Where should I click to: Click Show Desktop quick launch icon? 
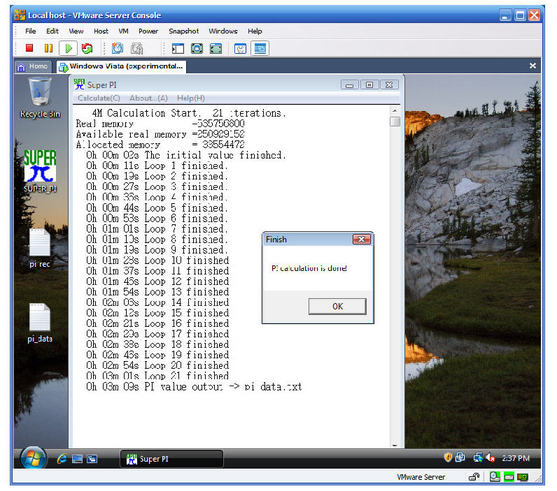pyautogui.click(x=77, y=459)
